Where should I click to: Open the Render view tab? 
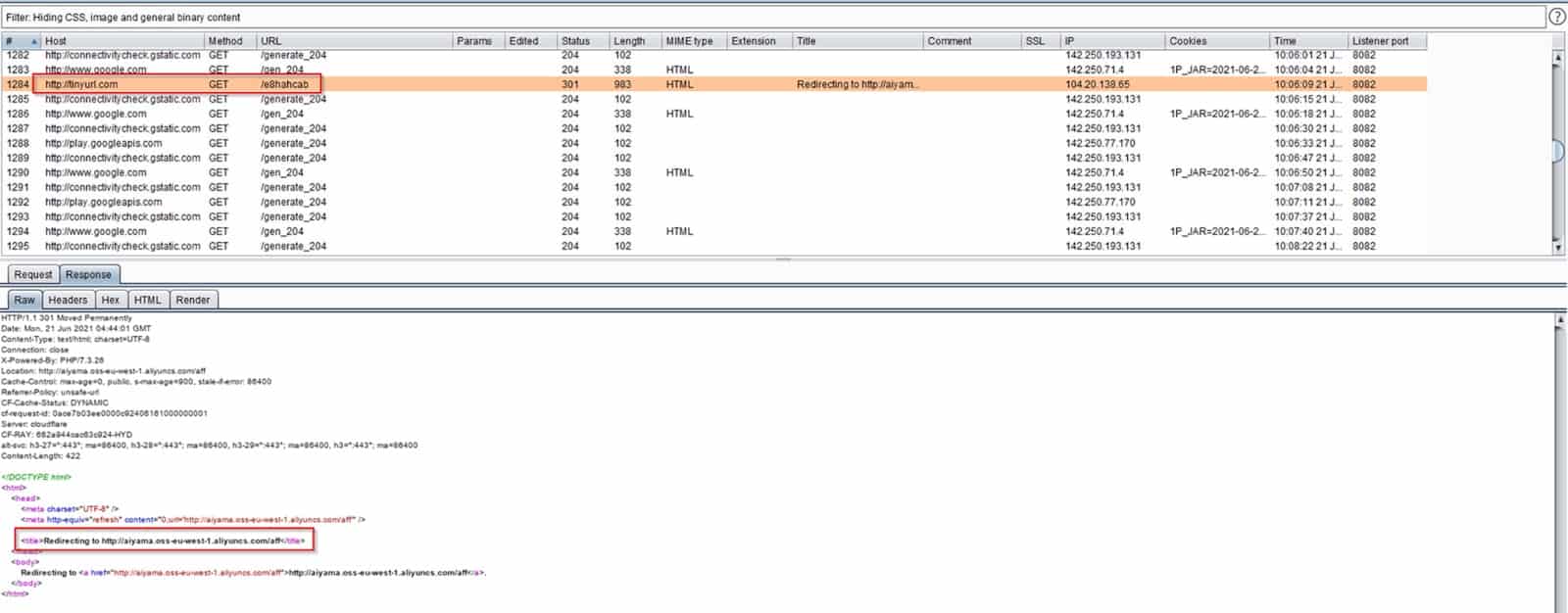pyautogui.click(x=193, y=301)
